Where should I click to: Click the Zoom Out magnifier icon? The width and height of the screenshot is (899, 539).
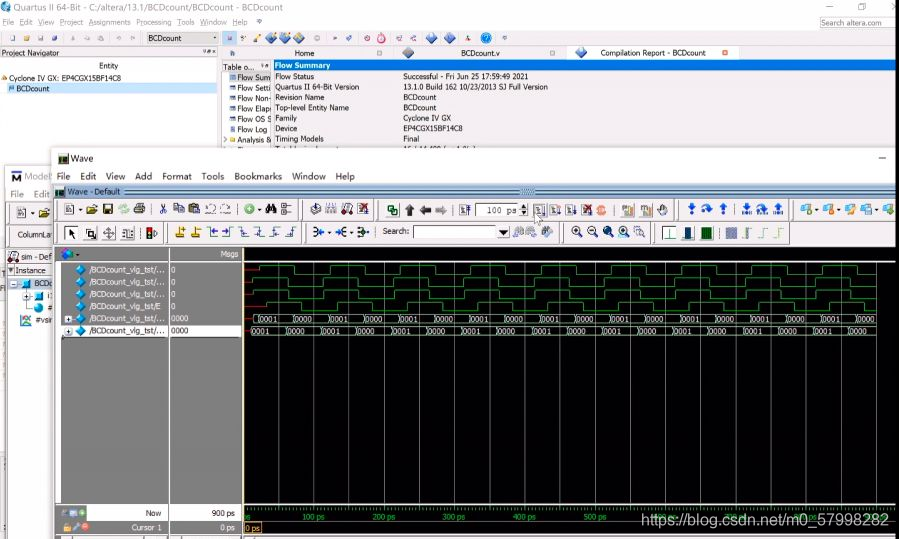point(592,232)
